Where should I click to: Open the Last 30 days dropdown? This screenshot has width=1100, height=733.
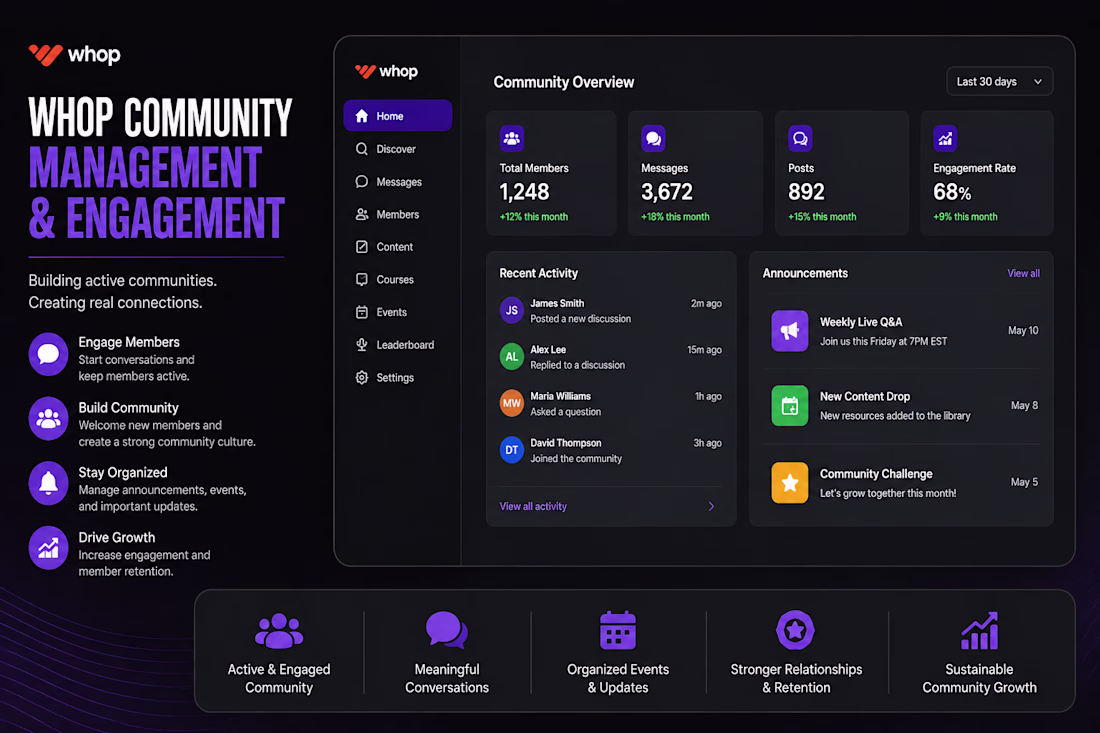point(1000,81)
